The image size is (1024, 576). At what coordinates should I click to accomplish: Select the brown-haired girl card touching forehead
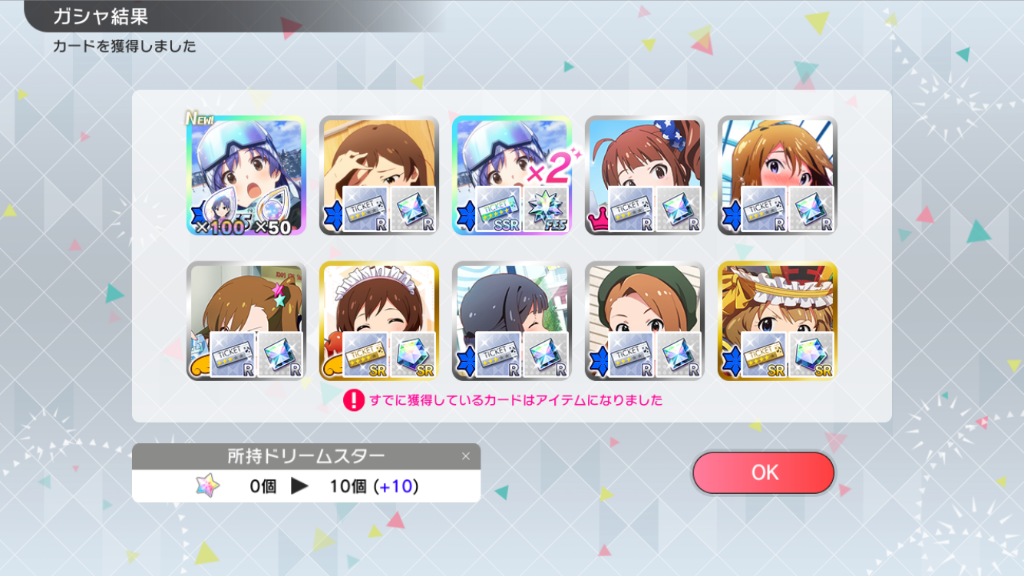[379, 176]
